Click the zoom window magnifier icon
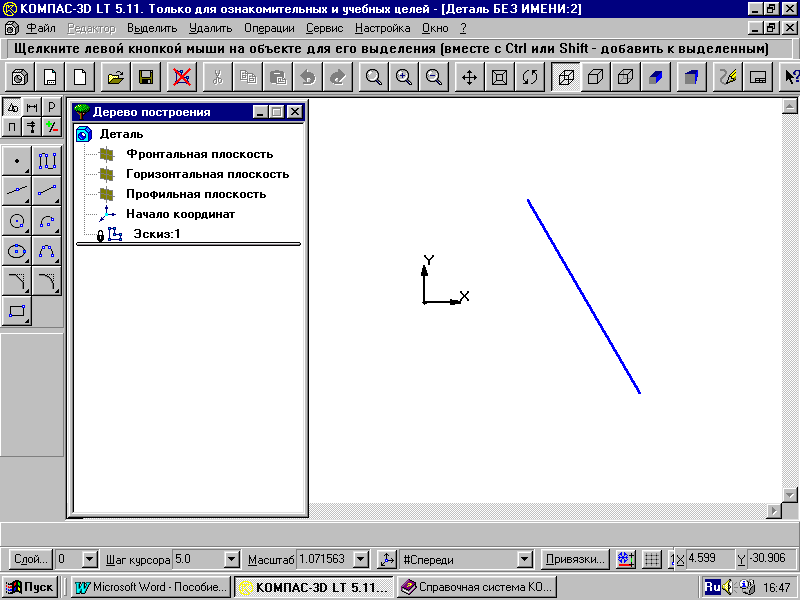 click(373, 77)
